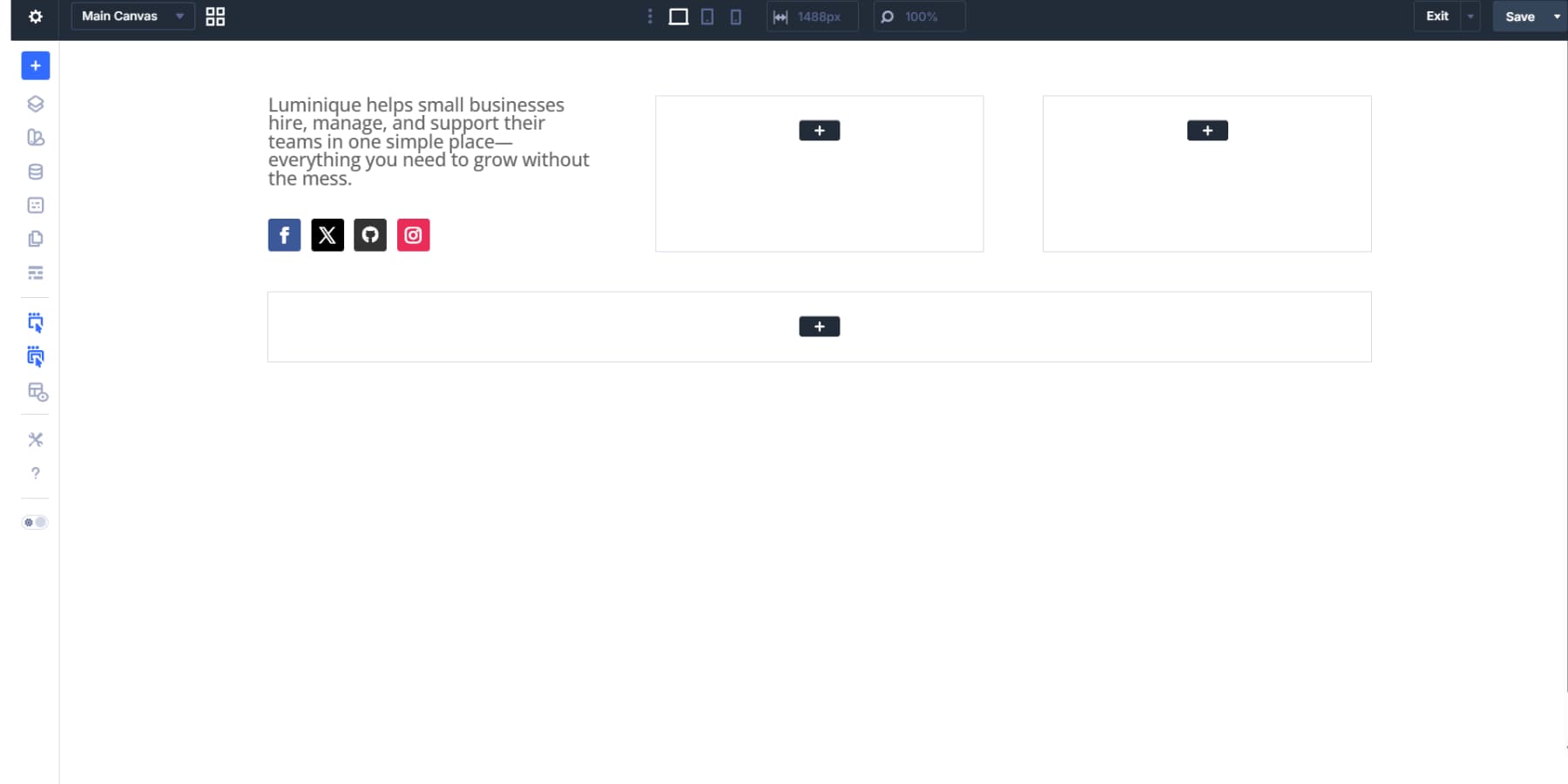Switch to tablet preview mode

pos(707,16)
